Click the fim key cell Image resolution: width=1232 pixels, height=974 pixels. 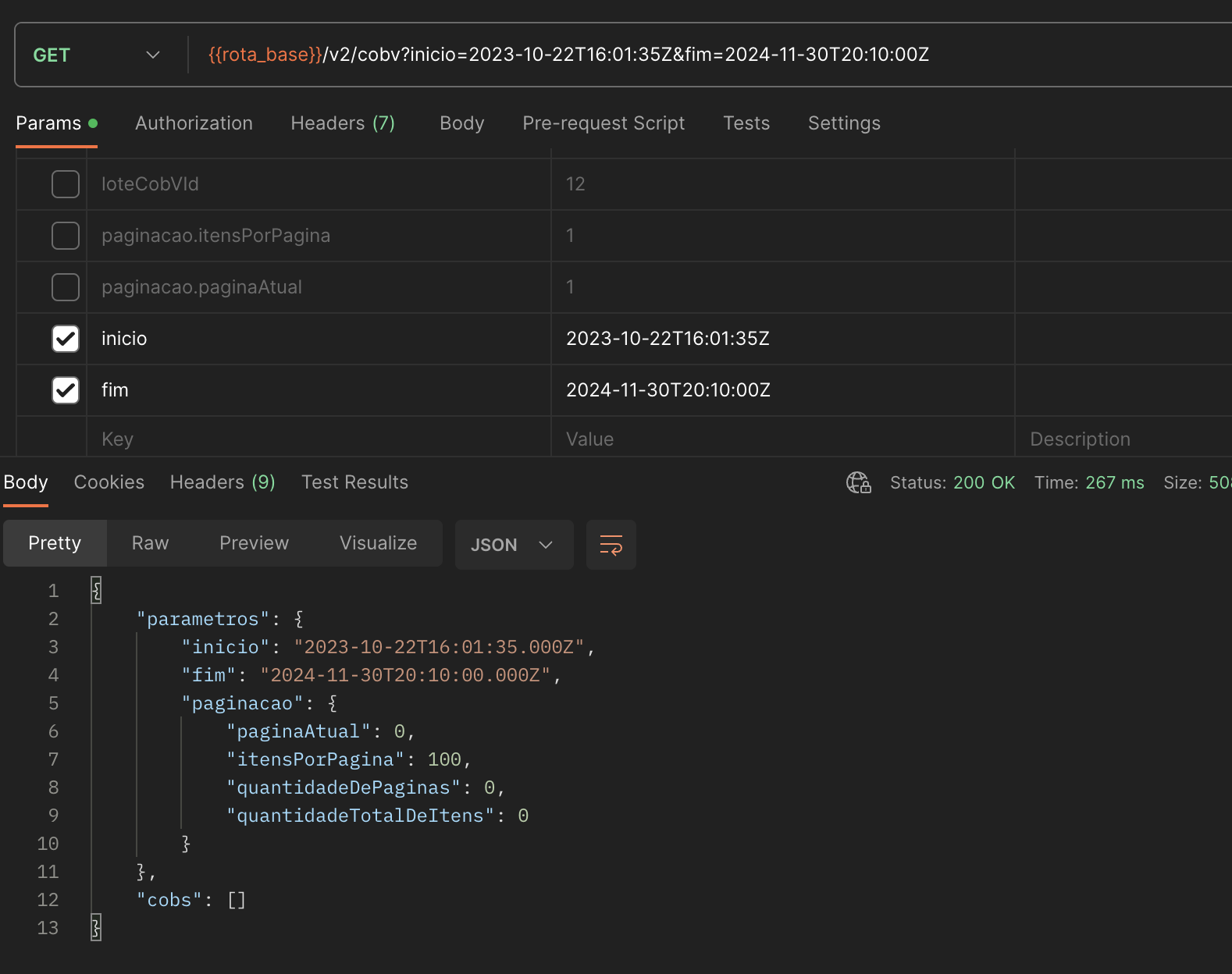click(x=319, y=390)
